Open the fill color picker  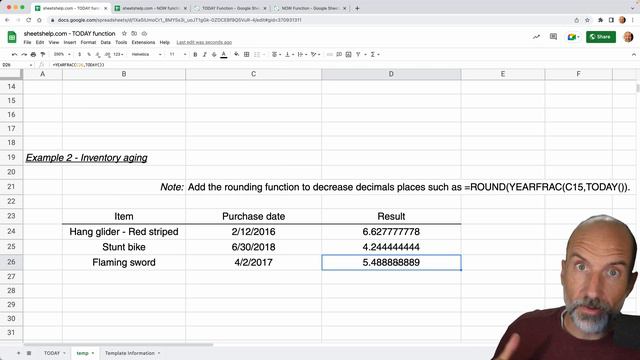237,54
